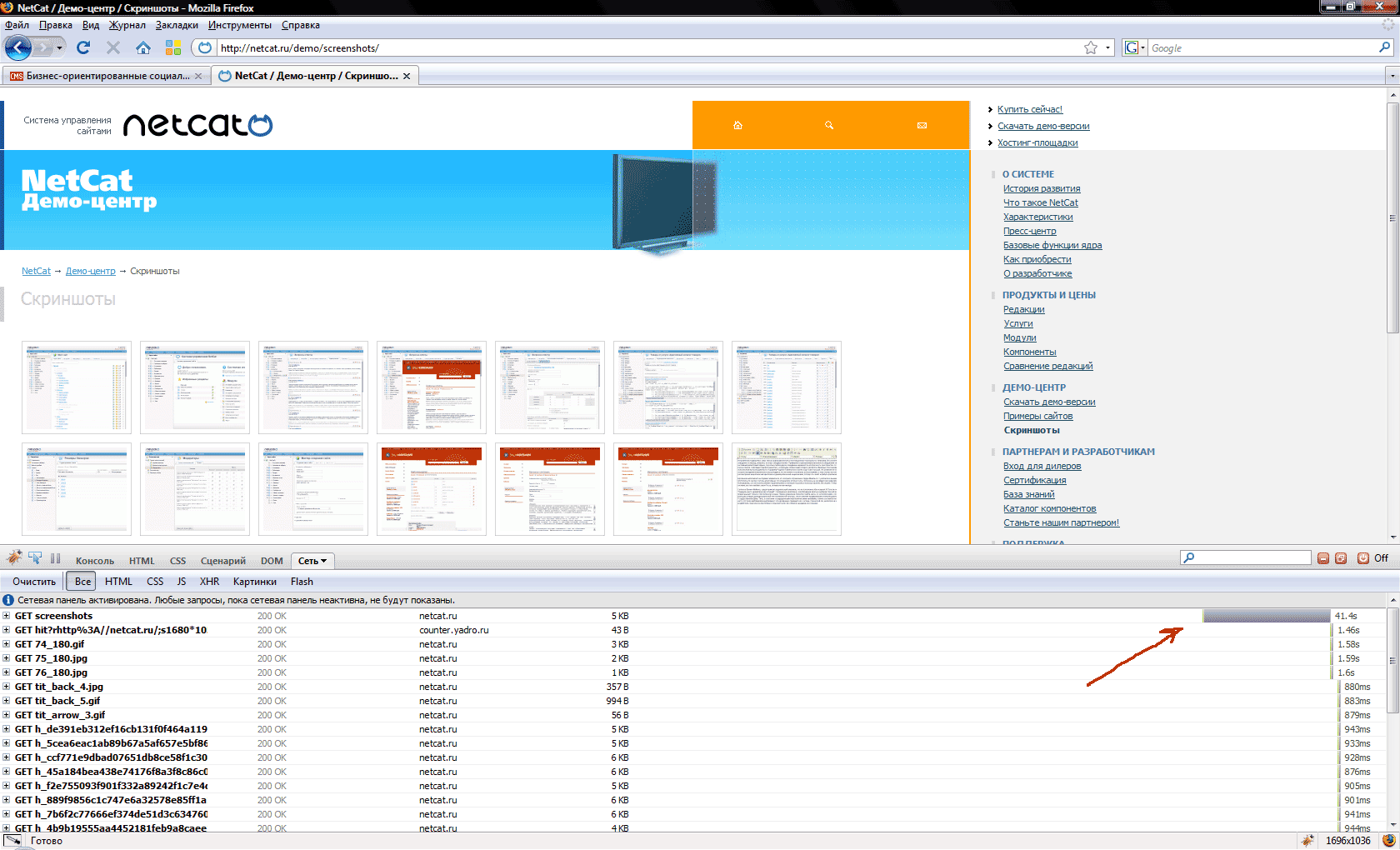Reload the page with the refresh icon
This screenshot has height=850, width=1400.
(83, 48)
